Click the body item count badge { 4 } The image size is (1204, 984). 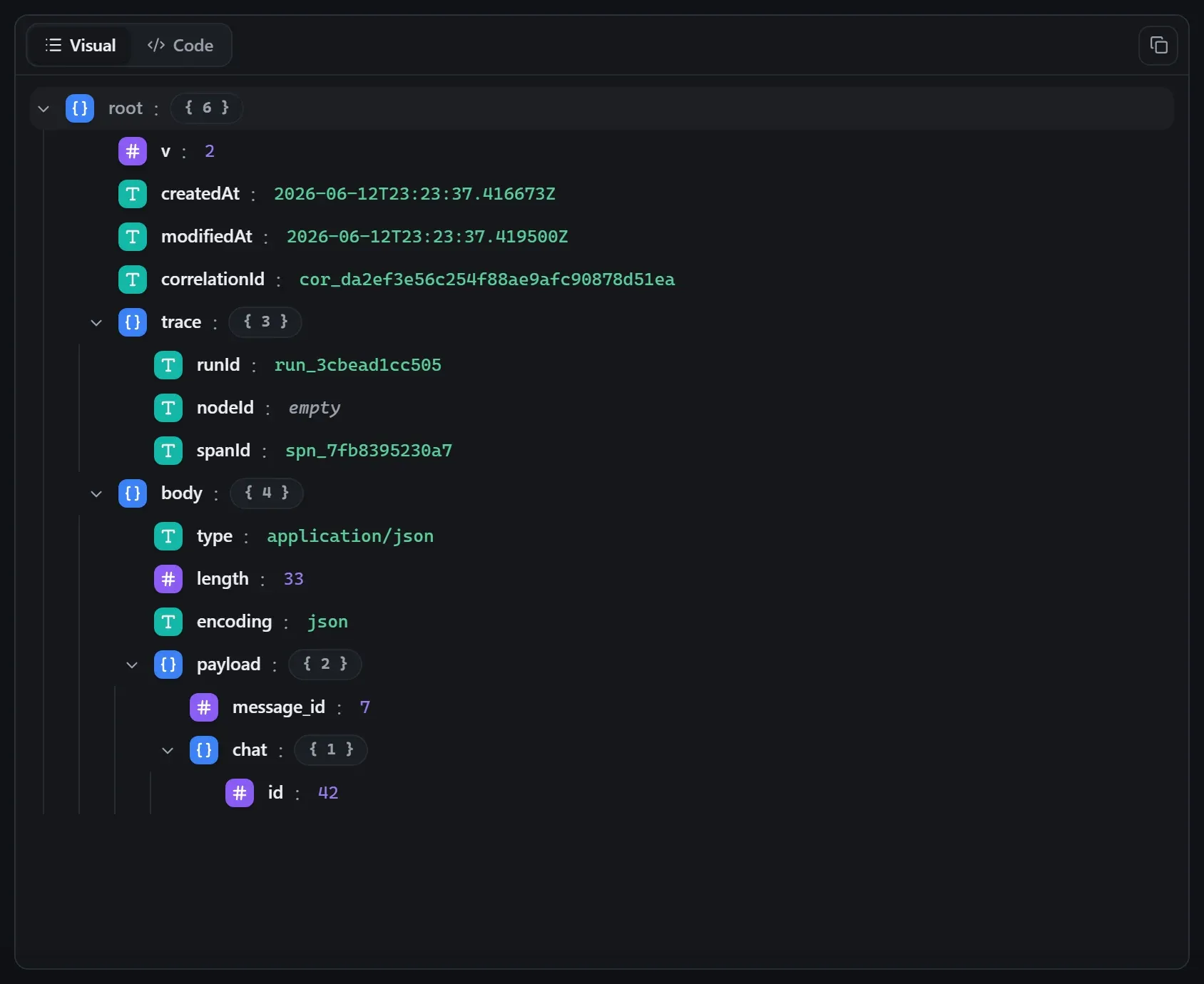(267, 493)
